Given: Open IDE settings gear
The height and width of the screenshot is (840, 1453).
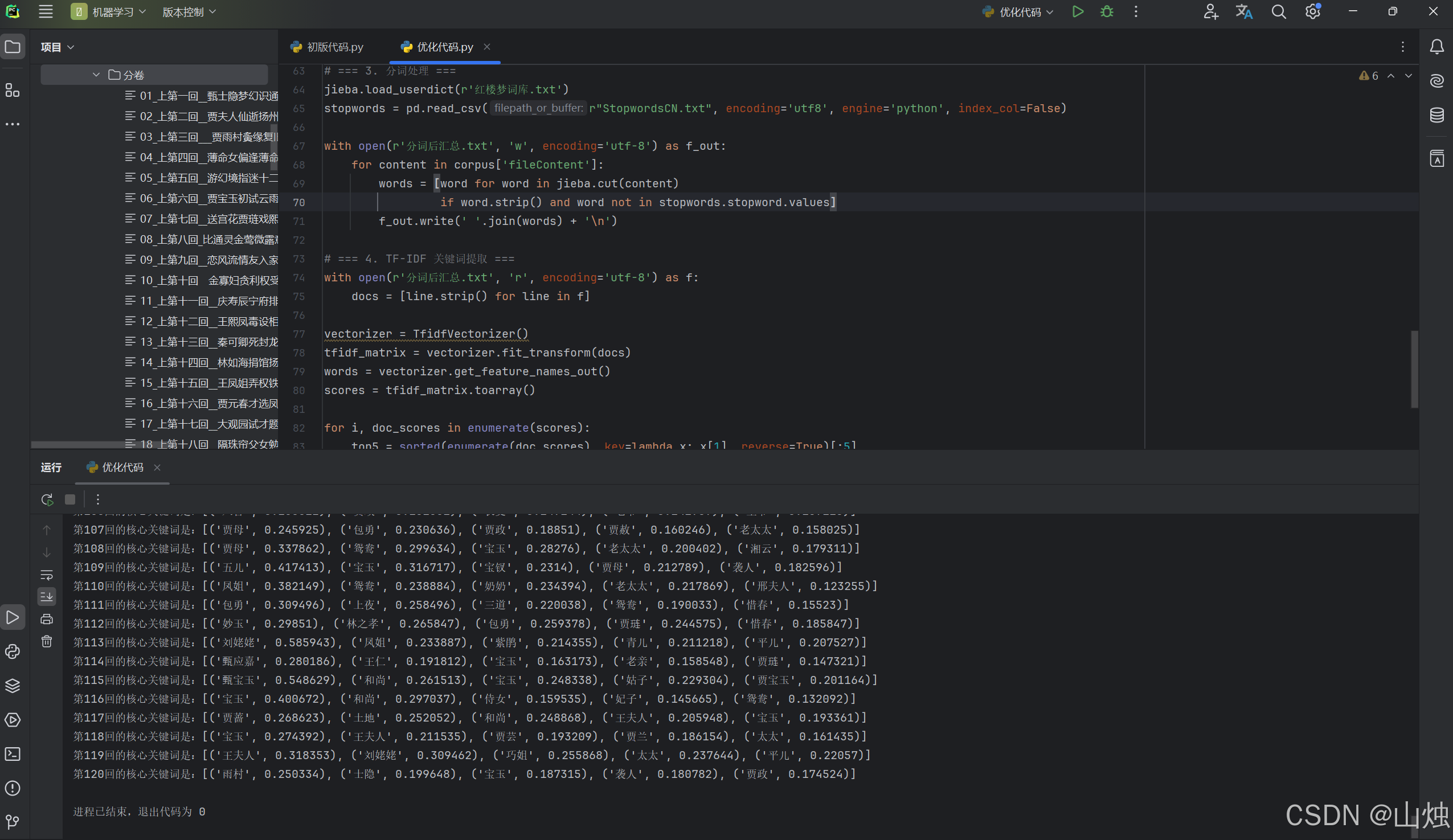Looking at the screenshot, I should coord(1313,11).
